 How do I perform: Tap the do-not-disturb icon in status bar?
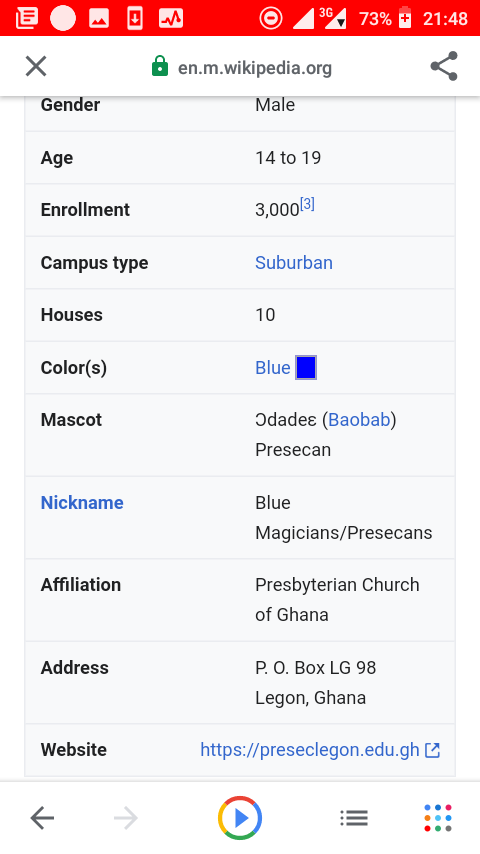point(270,19)
